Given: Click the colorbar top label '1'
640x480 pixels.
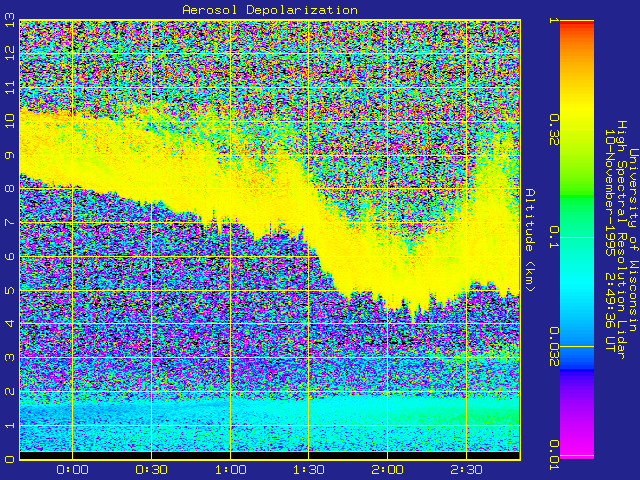Looking at the screenshot, I should pyautogui.click(x=553, y=20).
